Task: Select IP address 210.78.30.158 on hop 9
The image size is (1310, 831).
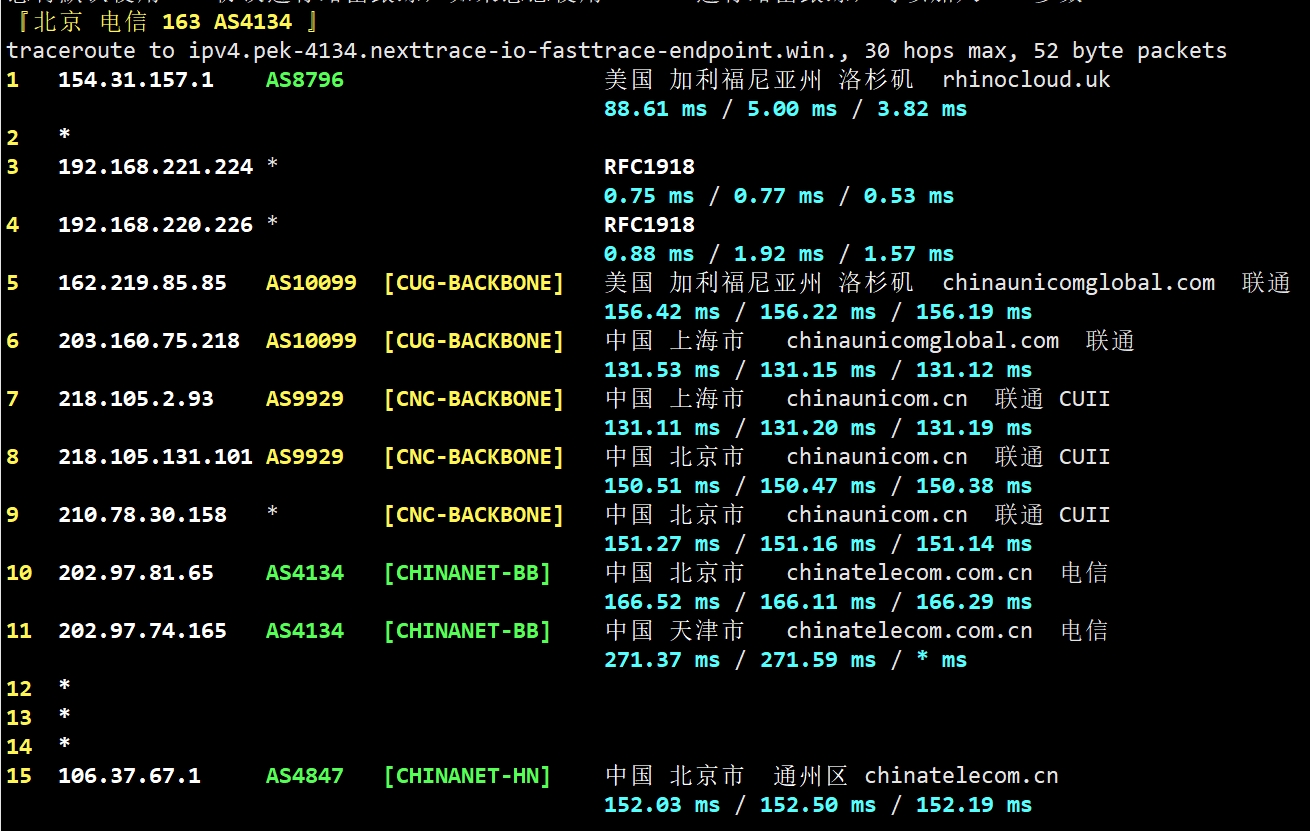Action: [x=142, y=515]
